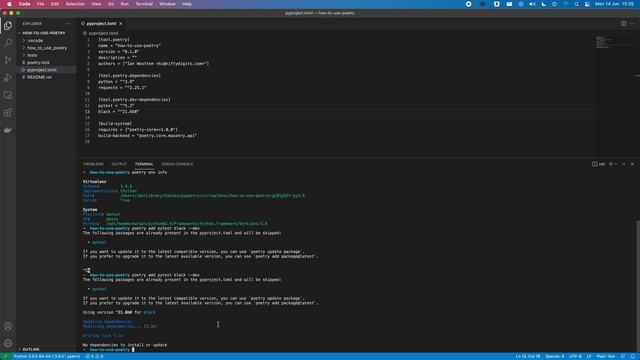Open the Explorer view in activity bar
Screen dimensions: 640x360
pos(8,26)
